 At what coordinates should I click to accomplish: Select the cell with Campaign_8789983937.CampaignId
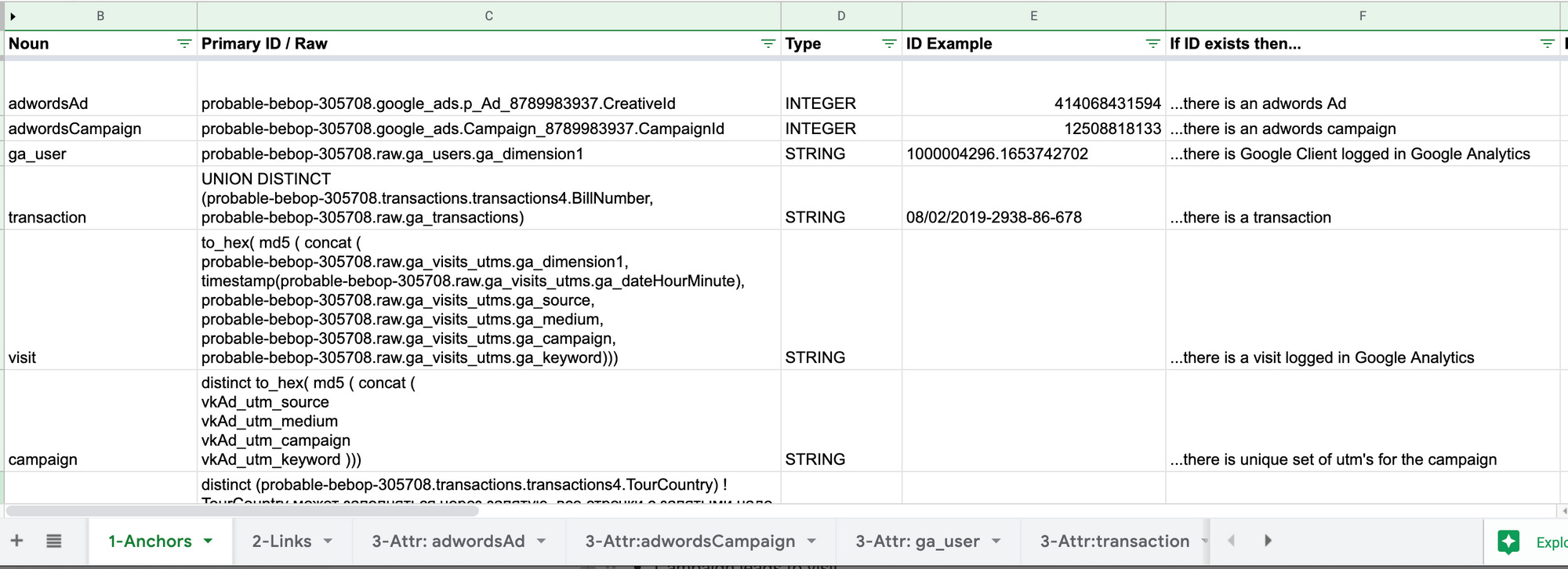pyautogui.click(x=488, y=129)
